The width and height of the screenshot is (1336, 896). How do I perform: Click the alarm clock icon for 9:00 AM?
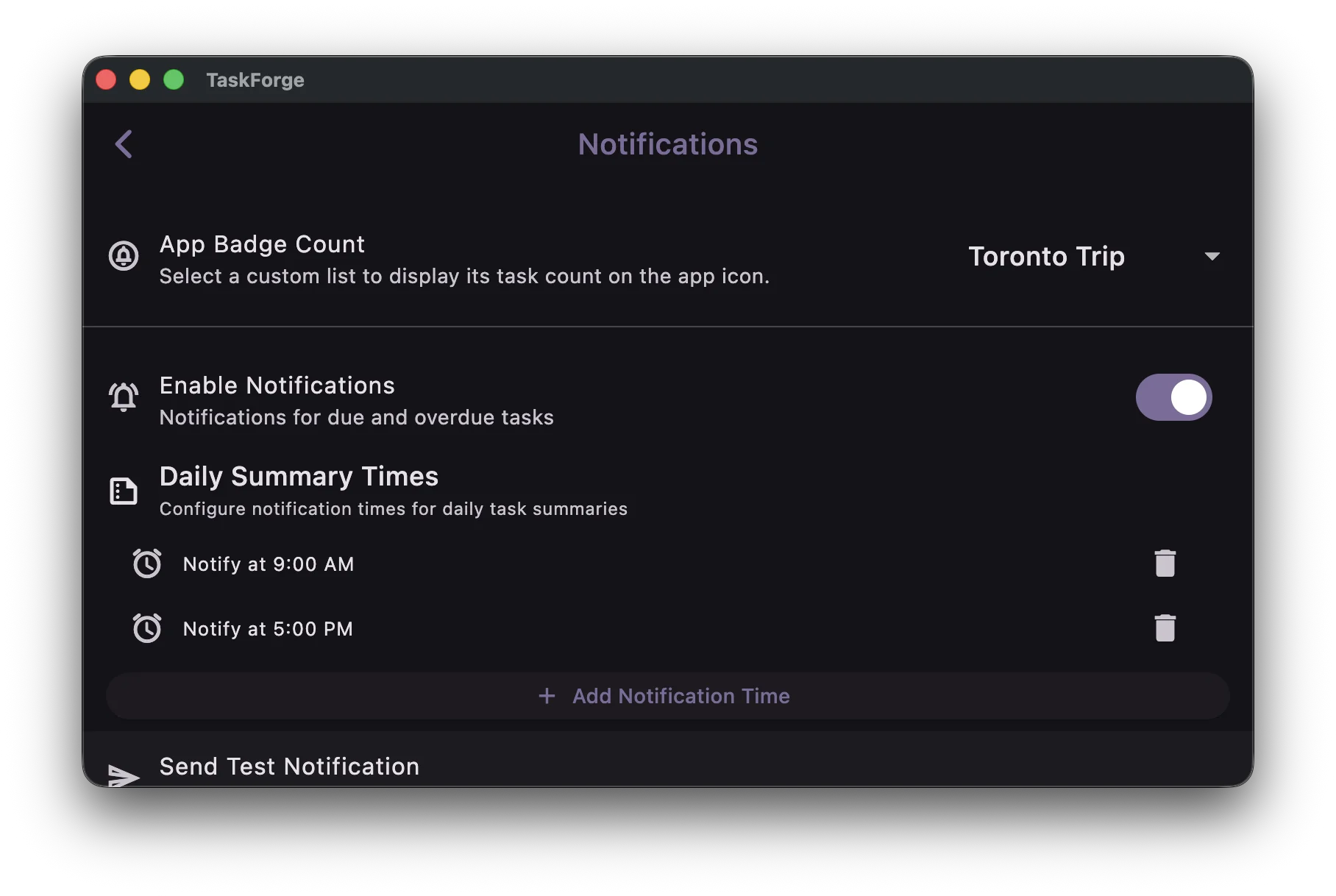coord(147,563)
